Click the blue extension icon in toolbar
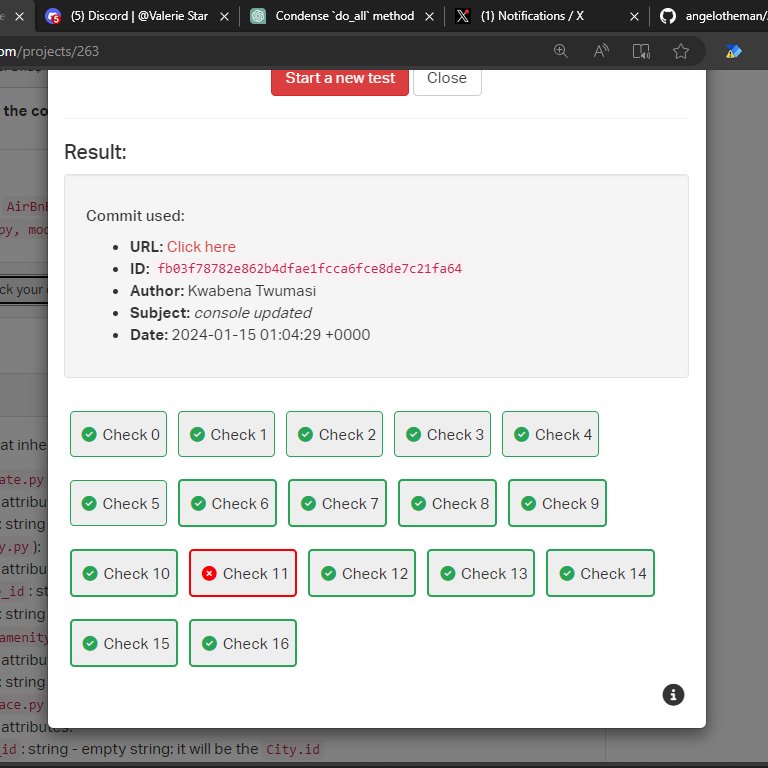Viewport: 768px width, 768px height. coord(733,51)
